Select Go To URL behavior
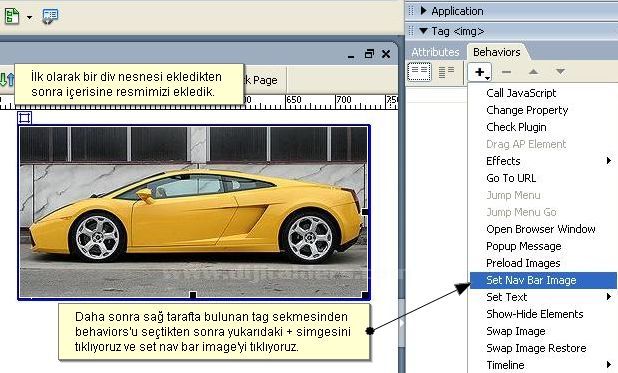 pyautogui.click(x=511, y=178)
